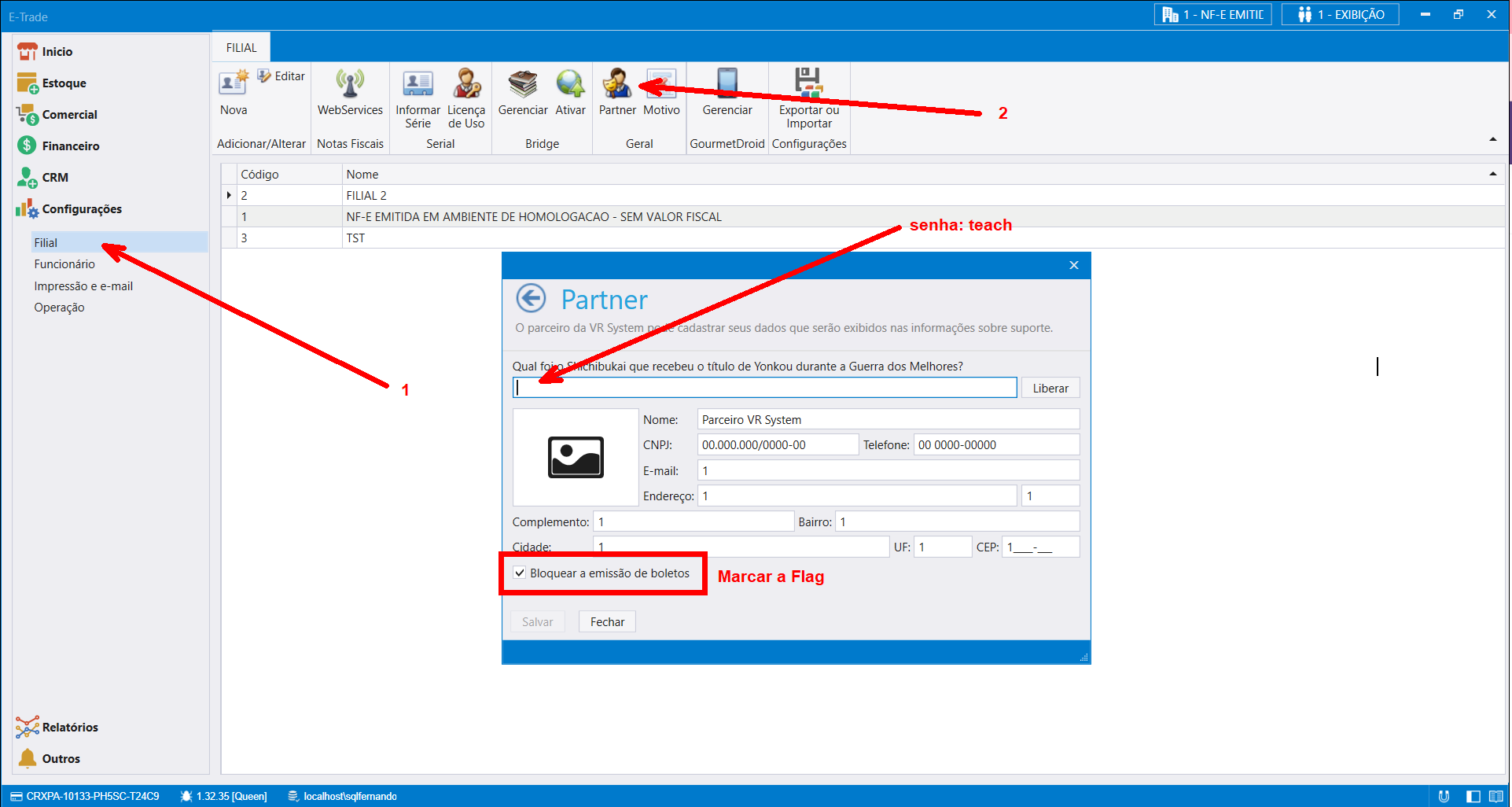Select the FILIAL ribbon tab
The height and width of the screenshot is (807, 1512).
pos(241,48)
